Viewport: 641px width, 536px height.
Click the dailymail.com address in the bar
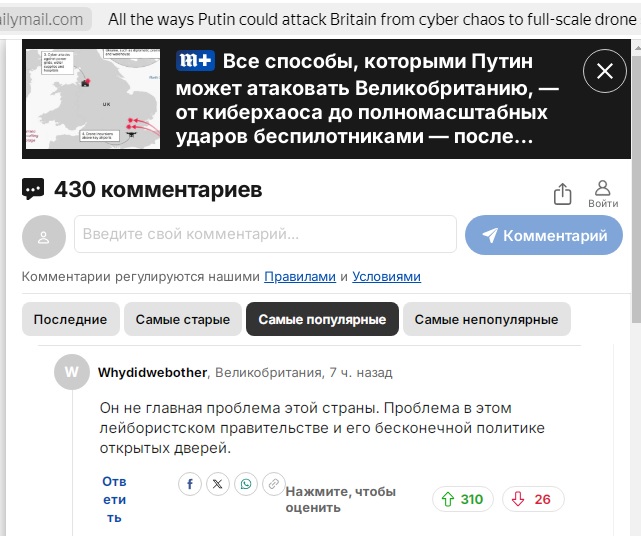pyautogui.click(x=42, y=19)
